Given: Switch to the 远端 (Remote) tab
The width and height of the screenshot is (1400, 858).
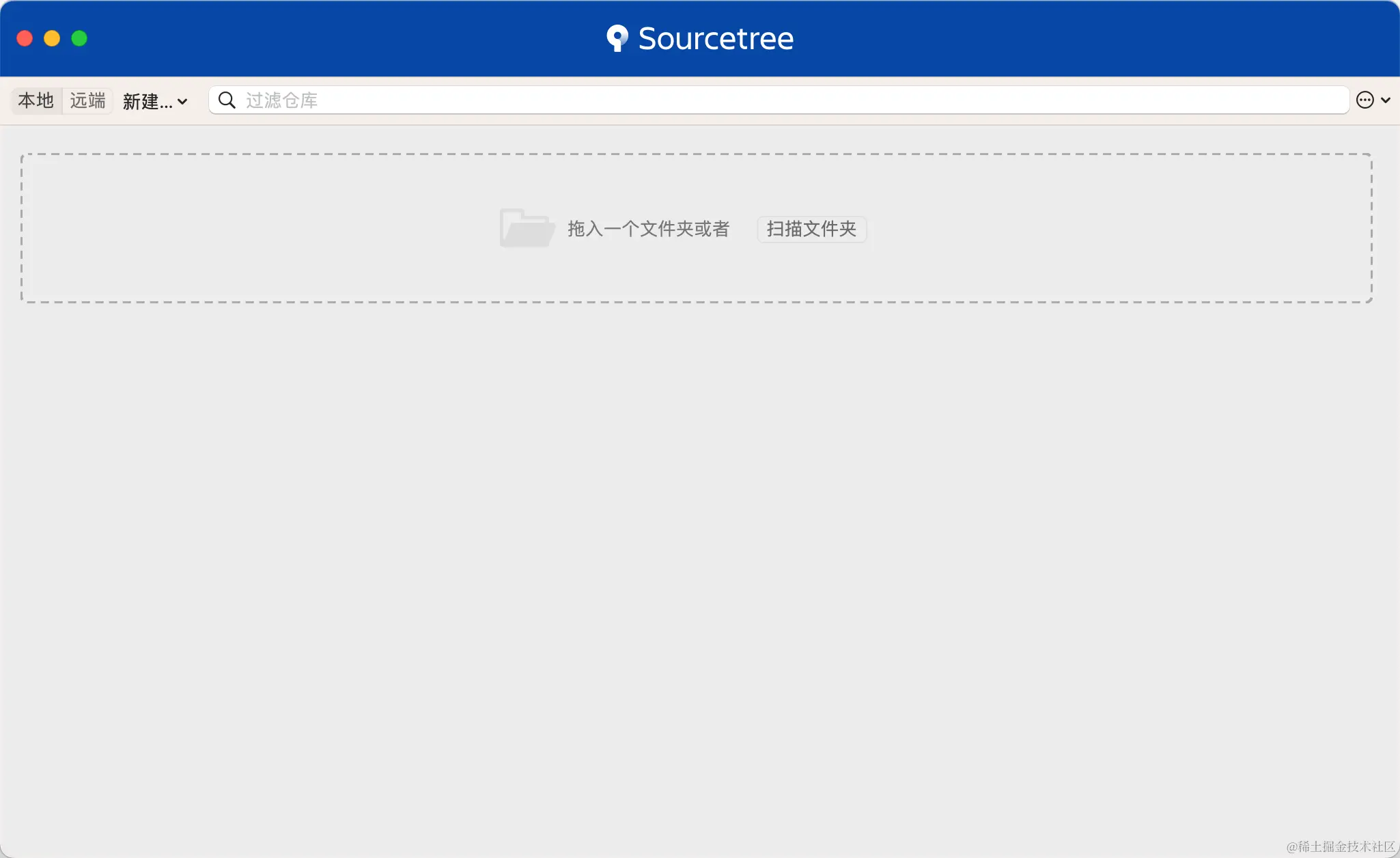Looking at the screenshot, I should [x=87, y=100].
